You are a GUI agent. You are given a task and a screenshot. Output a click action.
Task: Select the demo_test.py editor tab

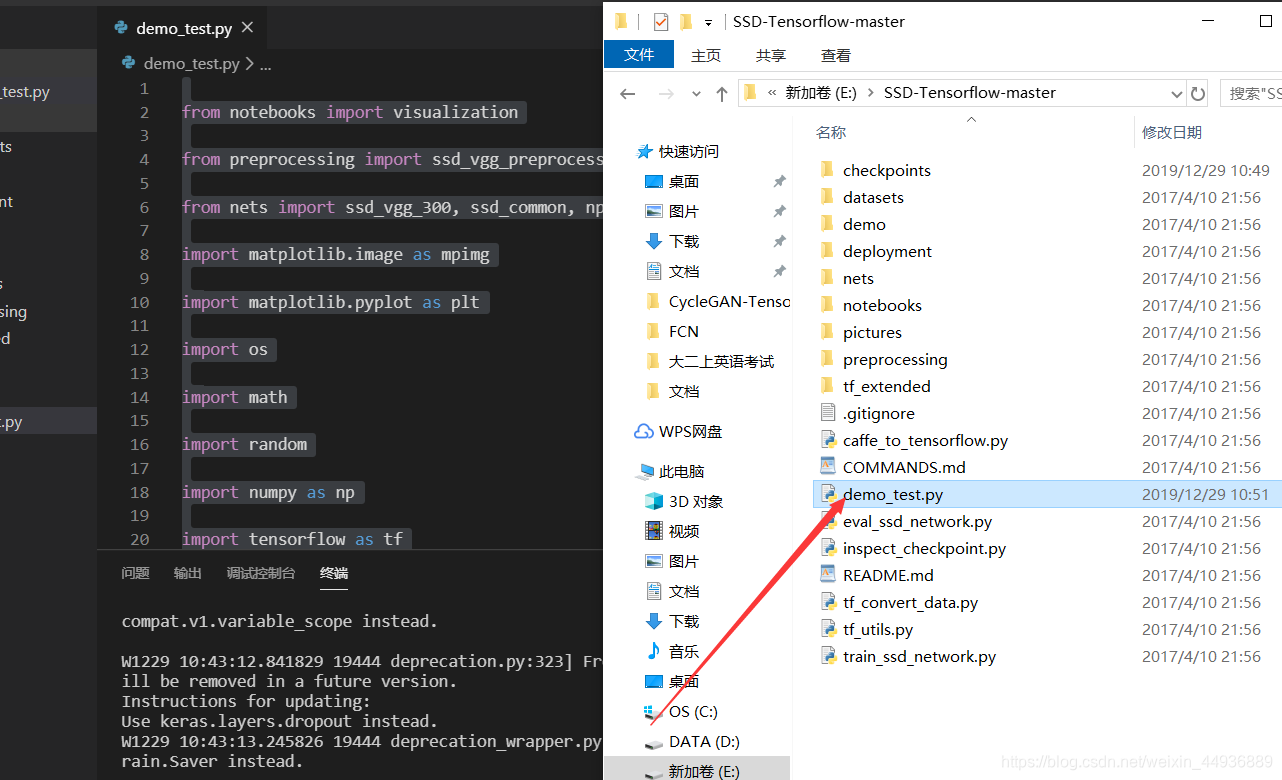click(182, 28)
